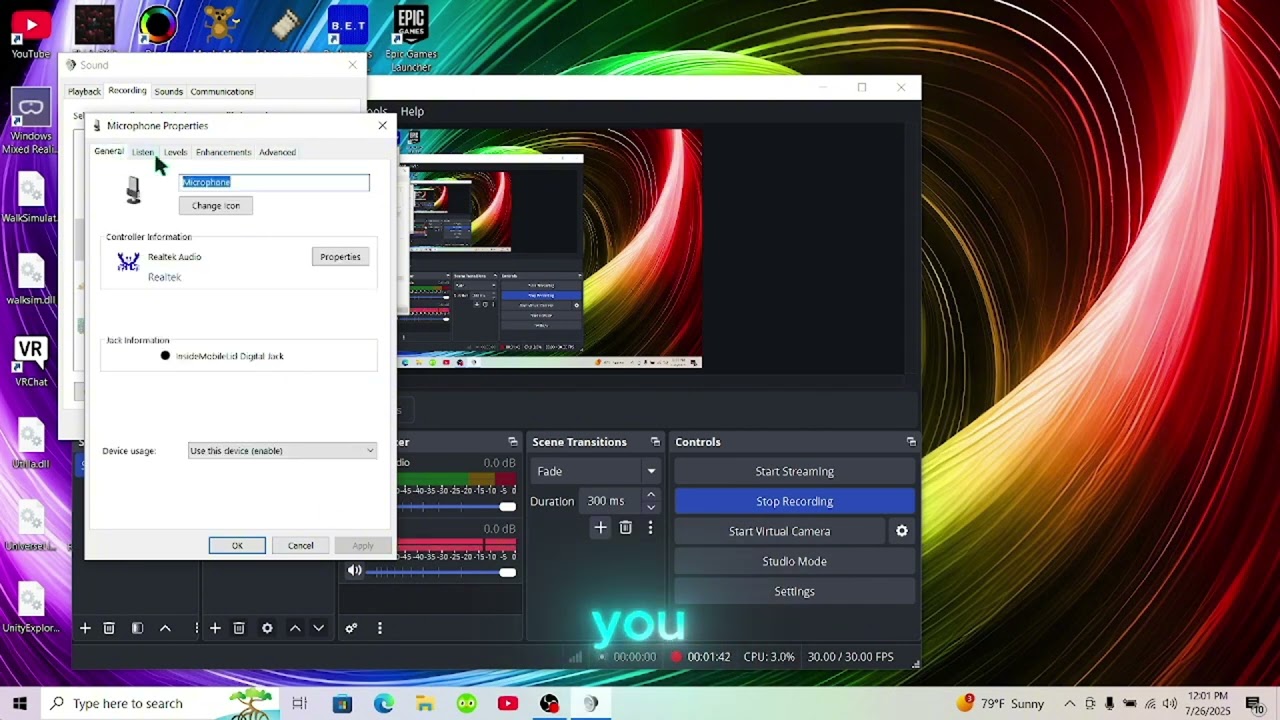The image size is (1280, 720).
Task: Open Realtek Audio Properties button
Action: pos(340,257)
